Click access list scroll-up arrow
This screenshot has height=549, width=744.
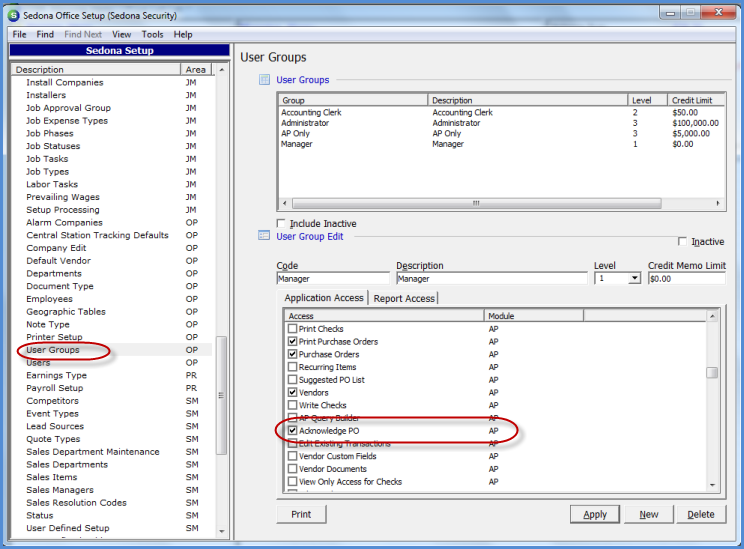tap(712, 316)
